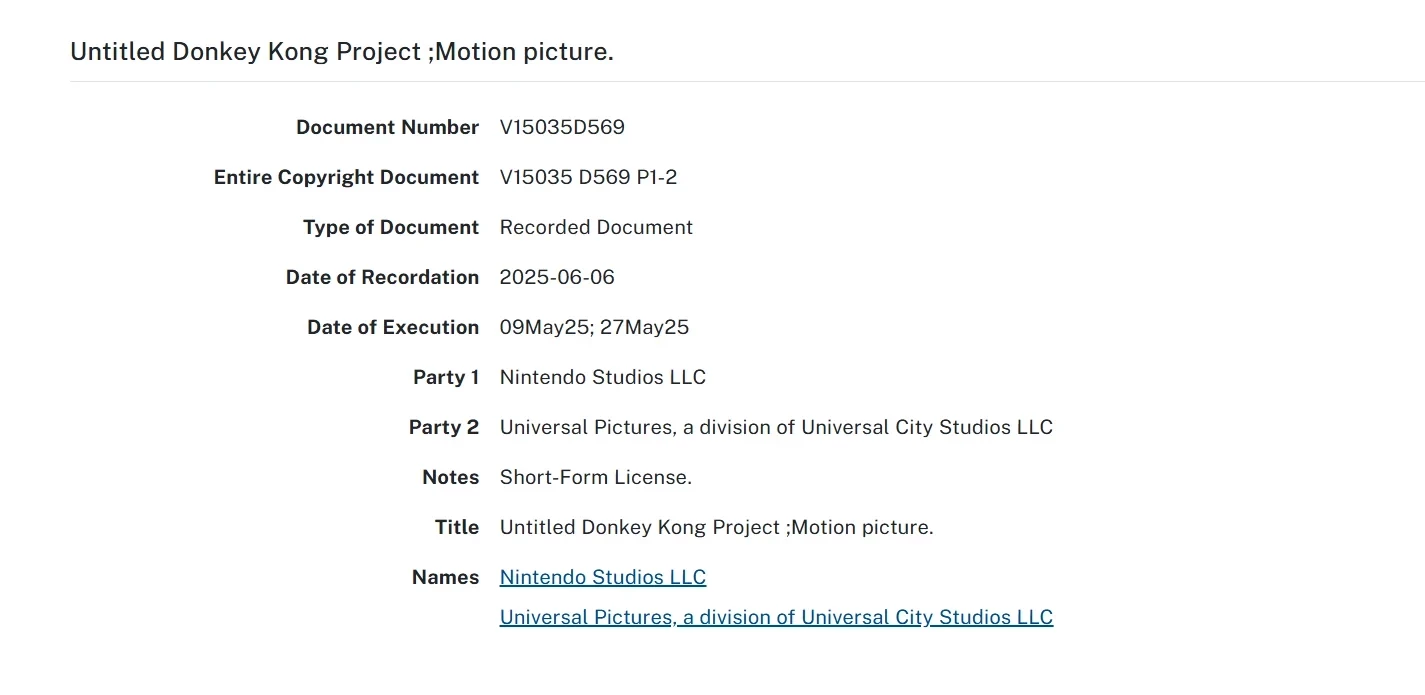The height and width of the screenshot is (695, 1425).
Task: Click the Party 1 label
Action: tap(446, 377)
